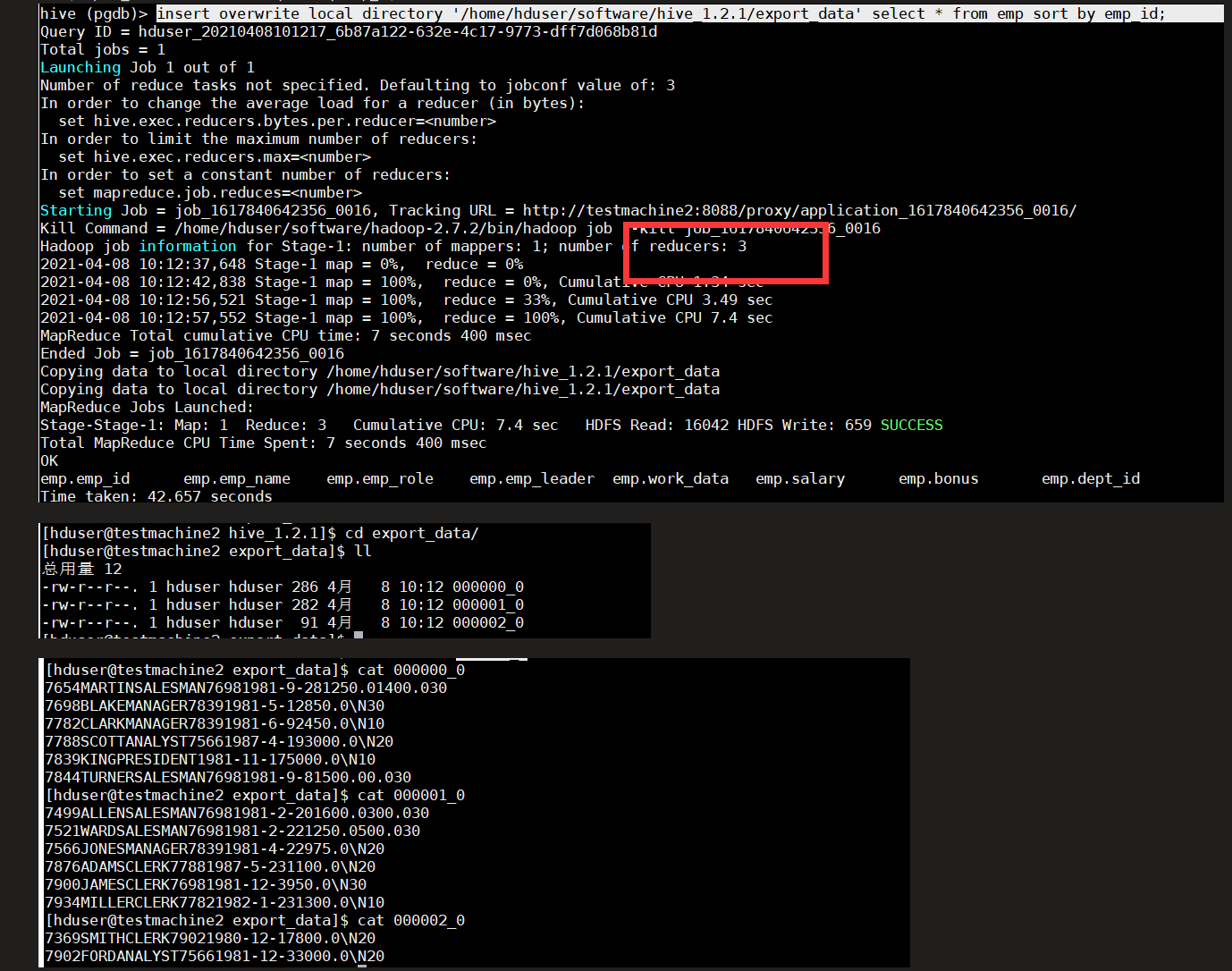Click first 'Copying data to local directory' line
Viewport: 1232px width, 971px height.
[380, 371]
